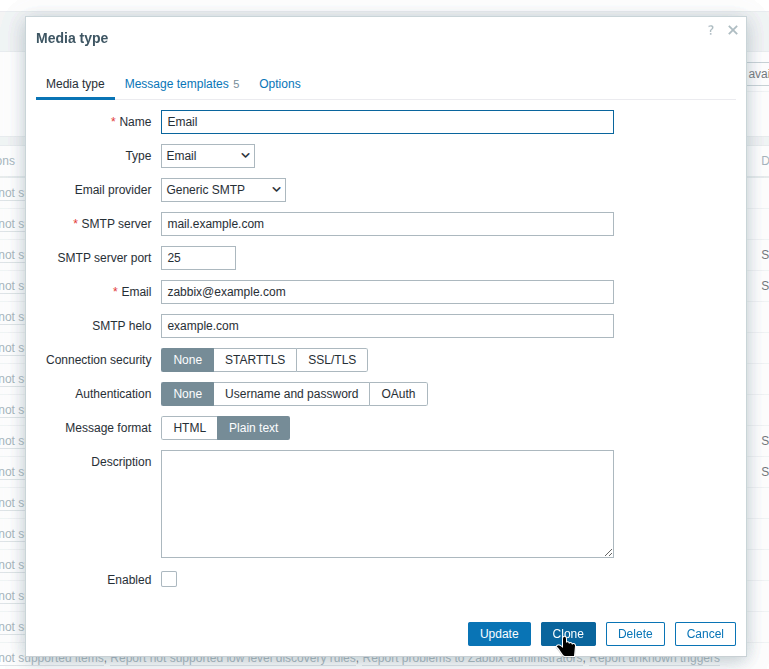The width and height of the screenshot is (769, 669).
Task: Open the Options tab
Action: tap(280, 84)
